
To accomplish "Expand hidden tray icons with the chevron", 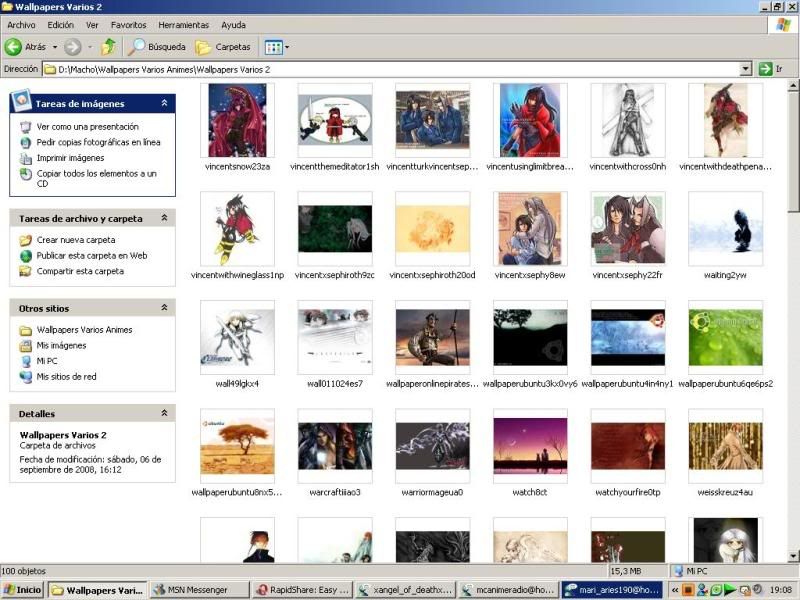I will pyautogui.click(x=674, y=590).
